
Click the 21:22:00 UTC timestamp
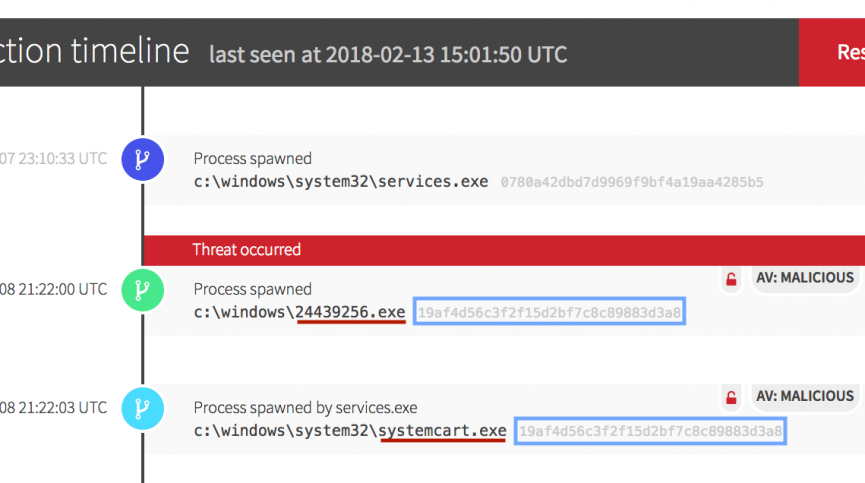[53, 289]
